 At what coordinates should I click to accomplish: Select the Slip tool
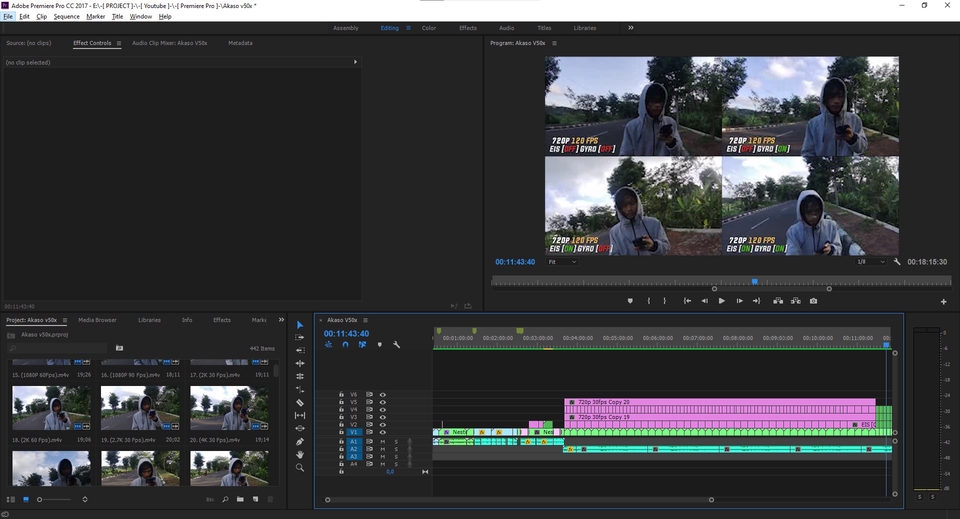pyautogui.click(x=300, y=416)
